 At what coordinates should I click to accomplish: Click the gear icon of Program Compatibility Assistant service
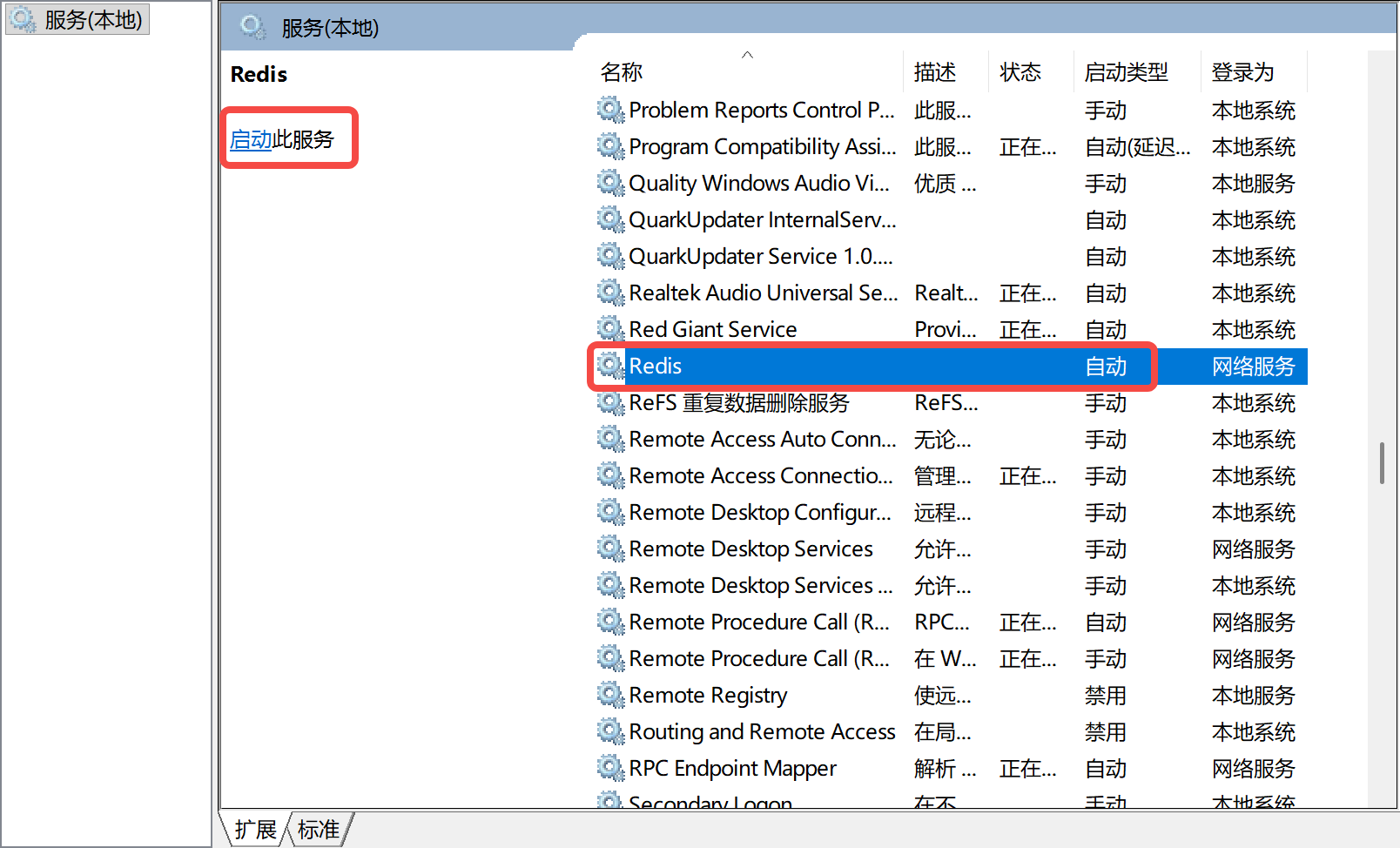pyautogui.click(x=610, y=147)
